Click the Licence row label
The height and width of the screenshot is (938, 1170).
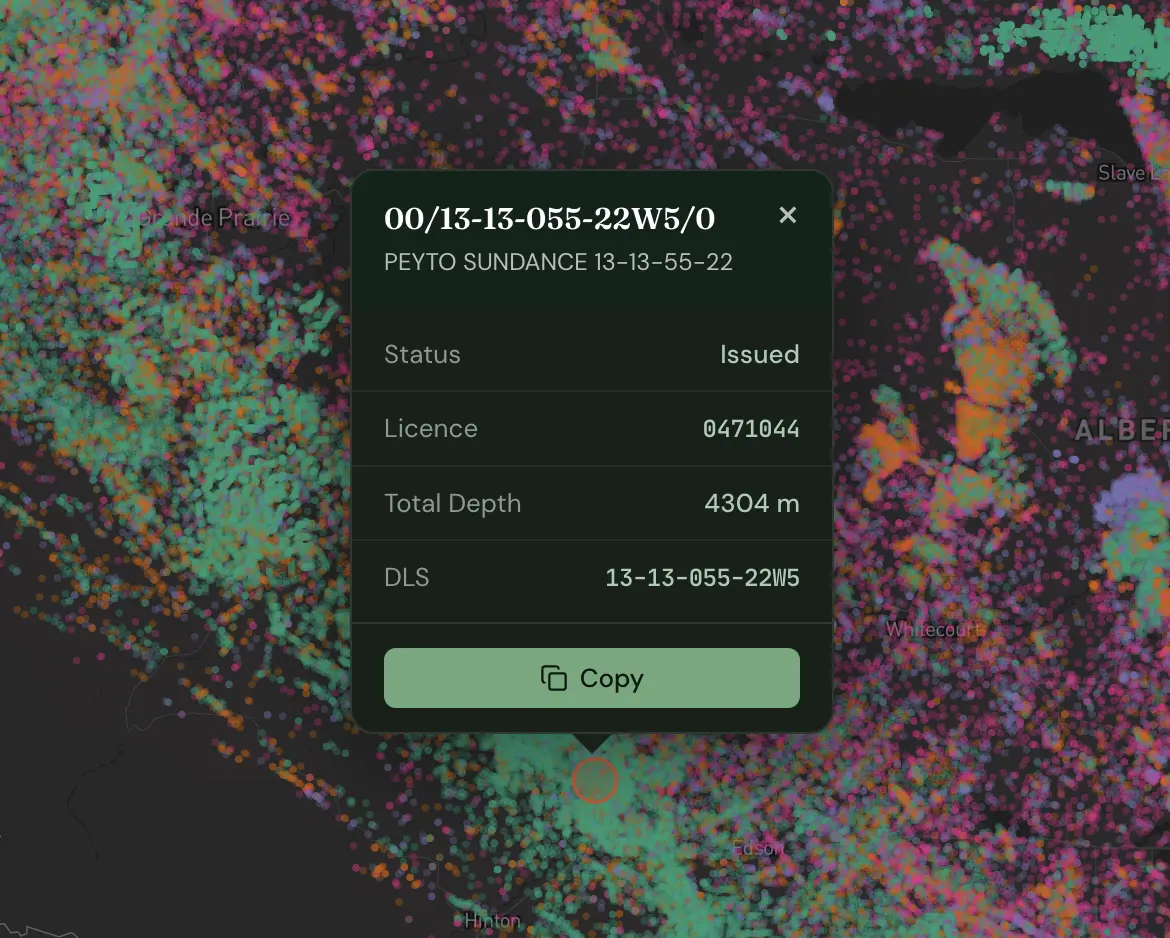coord(431,428)
